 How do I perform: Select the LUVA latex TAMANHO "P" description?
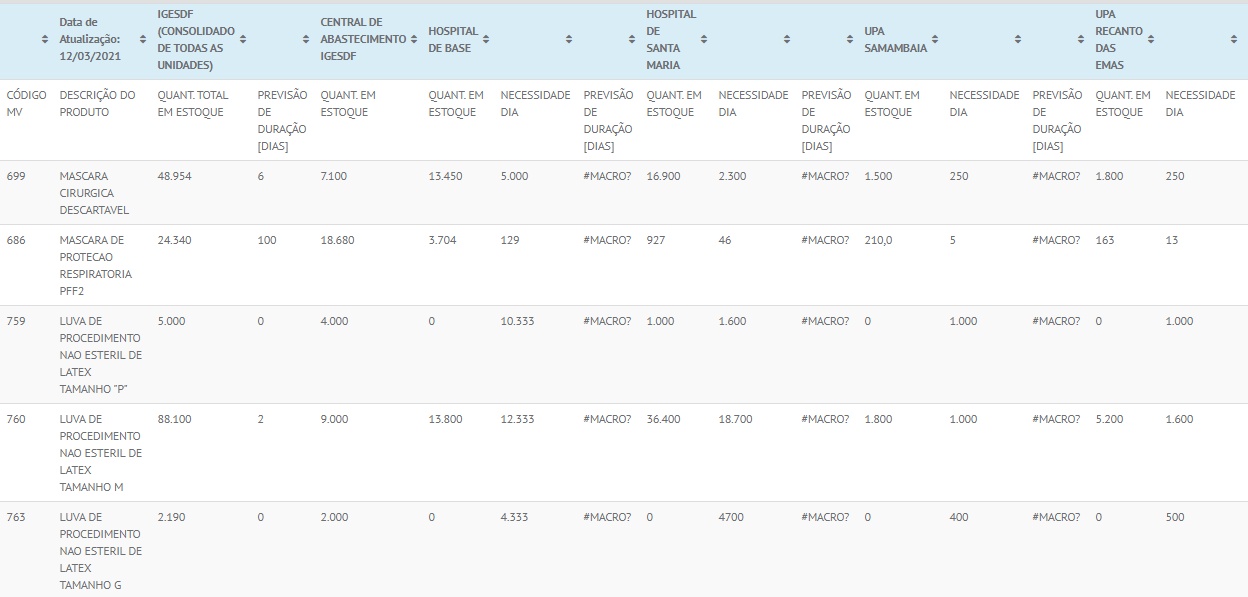coord(101,355)
